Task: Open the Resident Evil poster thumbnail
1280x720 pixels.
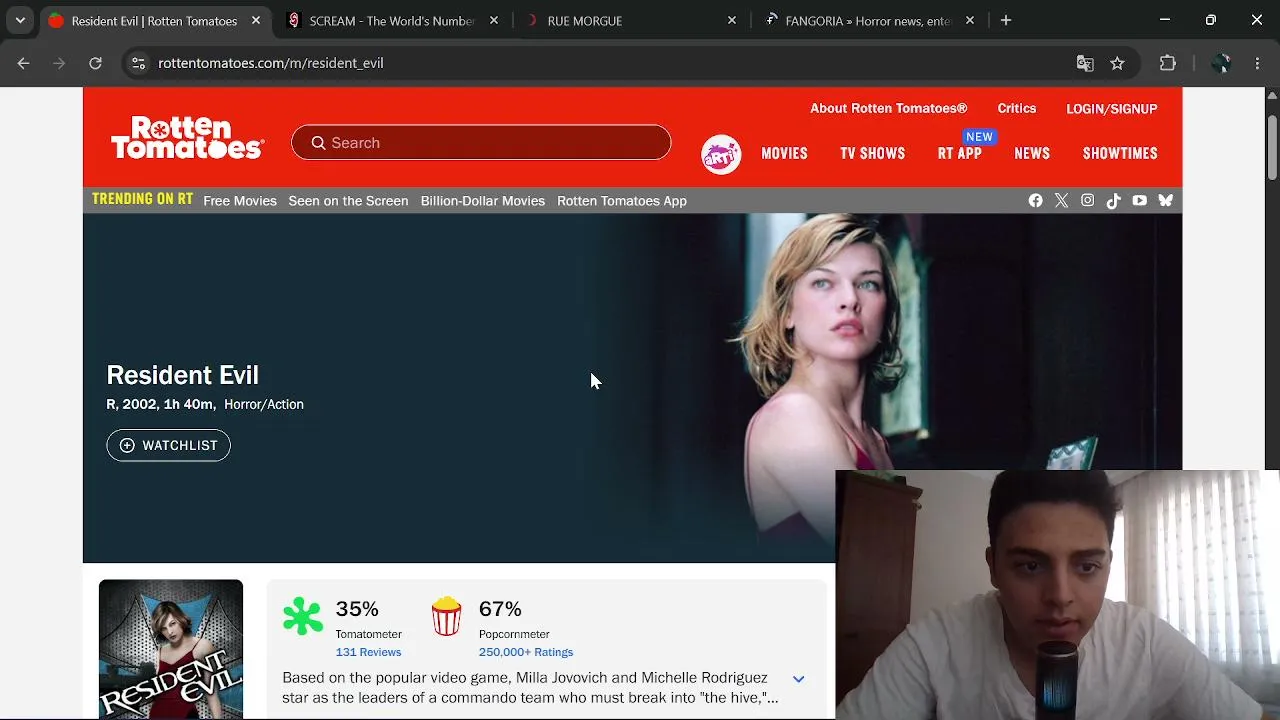Action: point(171,649)
